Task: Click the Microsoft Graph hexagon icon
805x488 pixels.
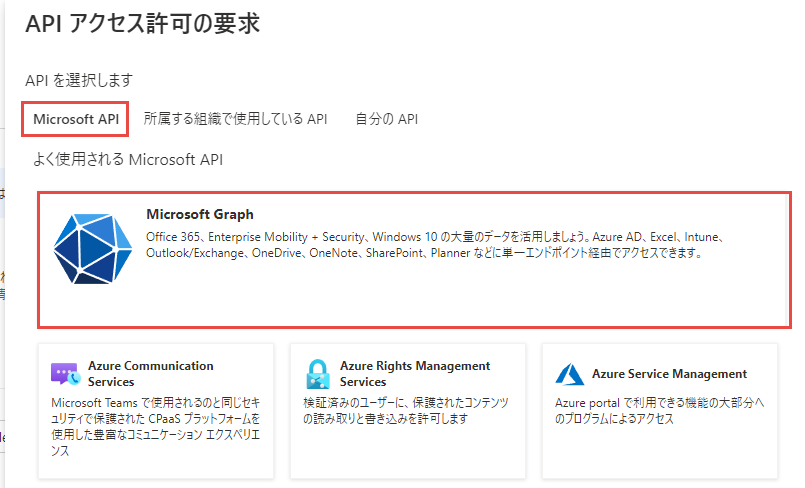Action: (x=92, y=245)
